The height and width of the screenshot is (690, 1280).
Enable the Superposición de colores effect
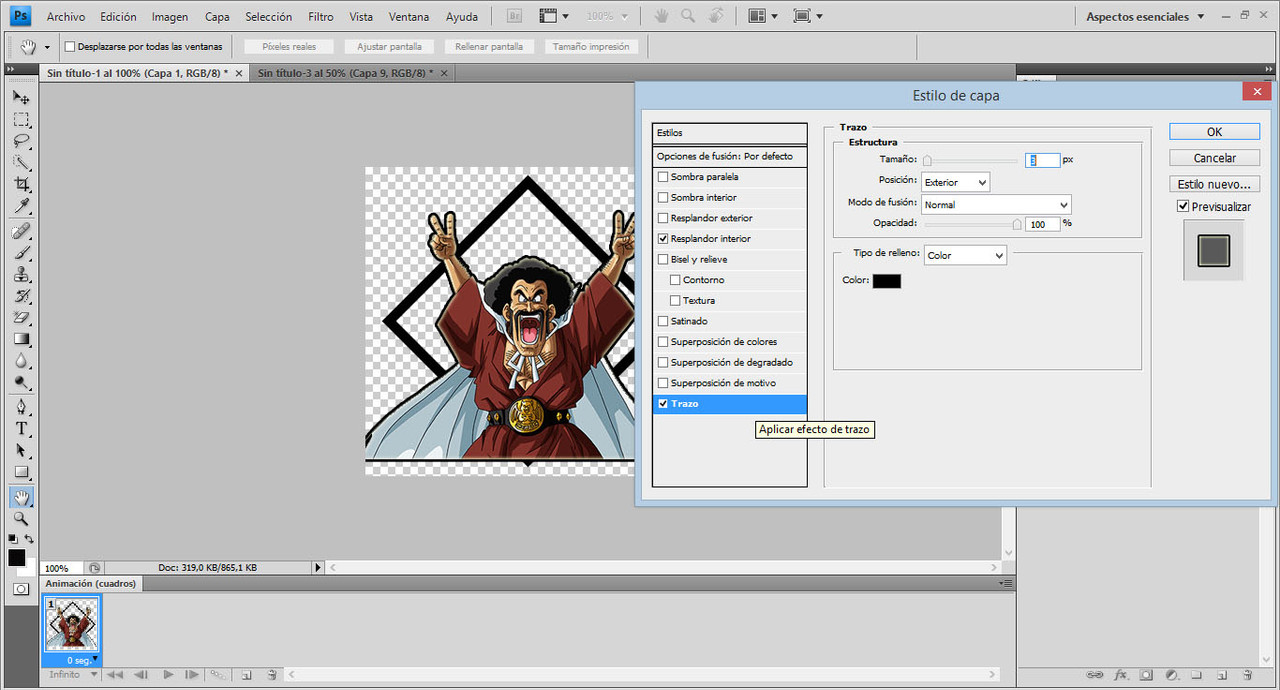coord(663,342)
